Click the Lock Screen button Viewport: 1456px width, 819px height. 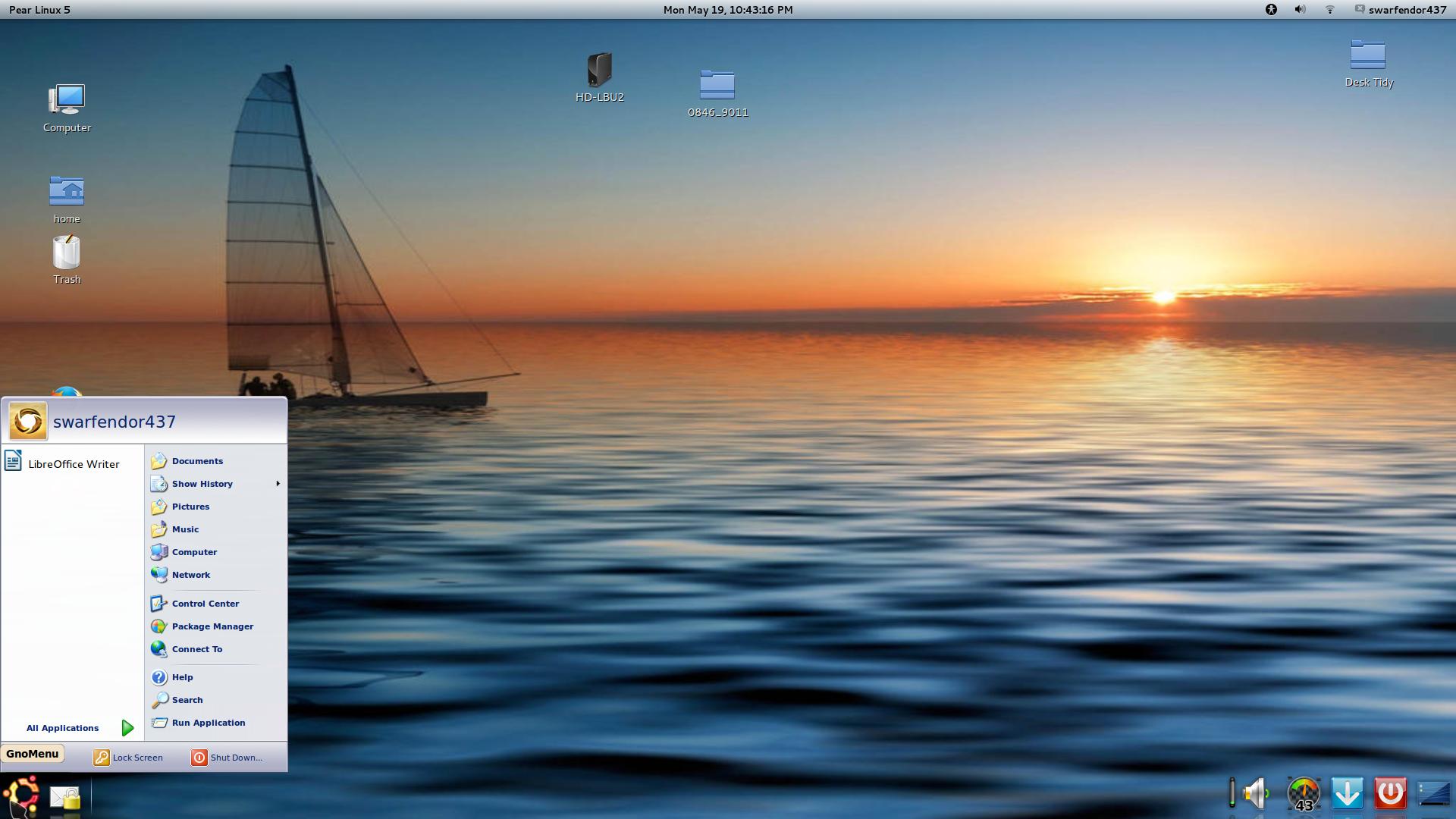point(128,758)
